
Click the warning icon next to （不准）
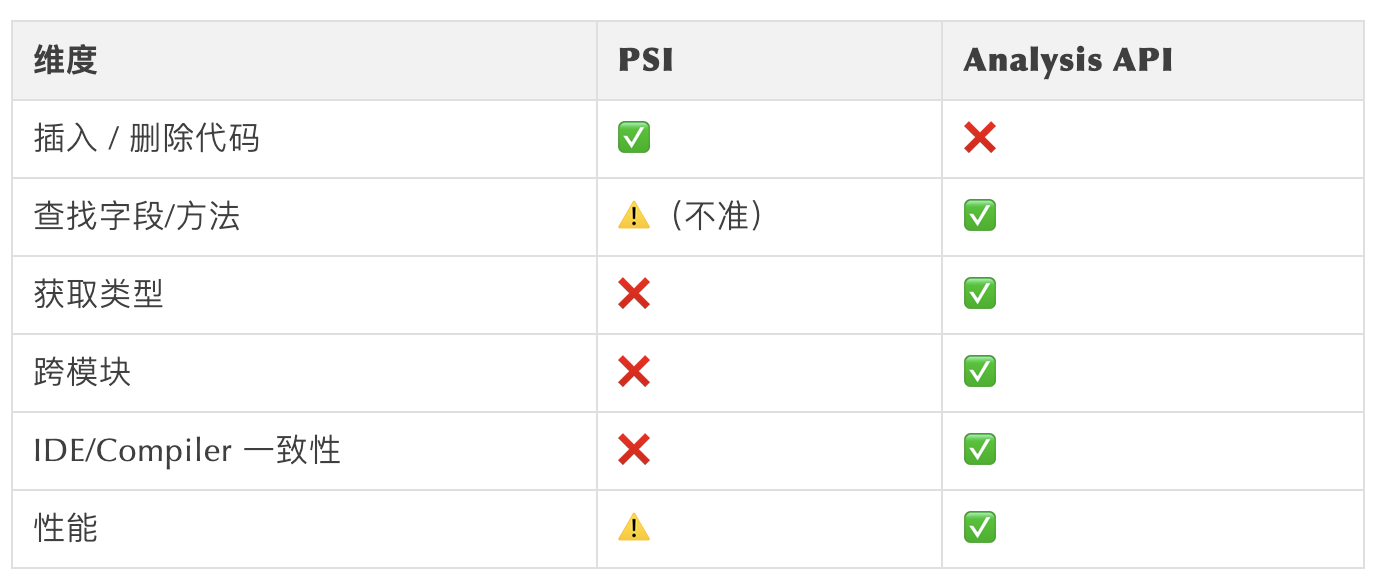634,216
